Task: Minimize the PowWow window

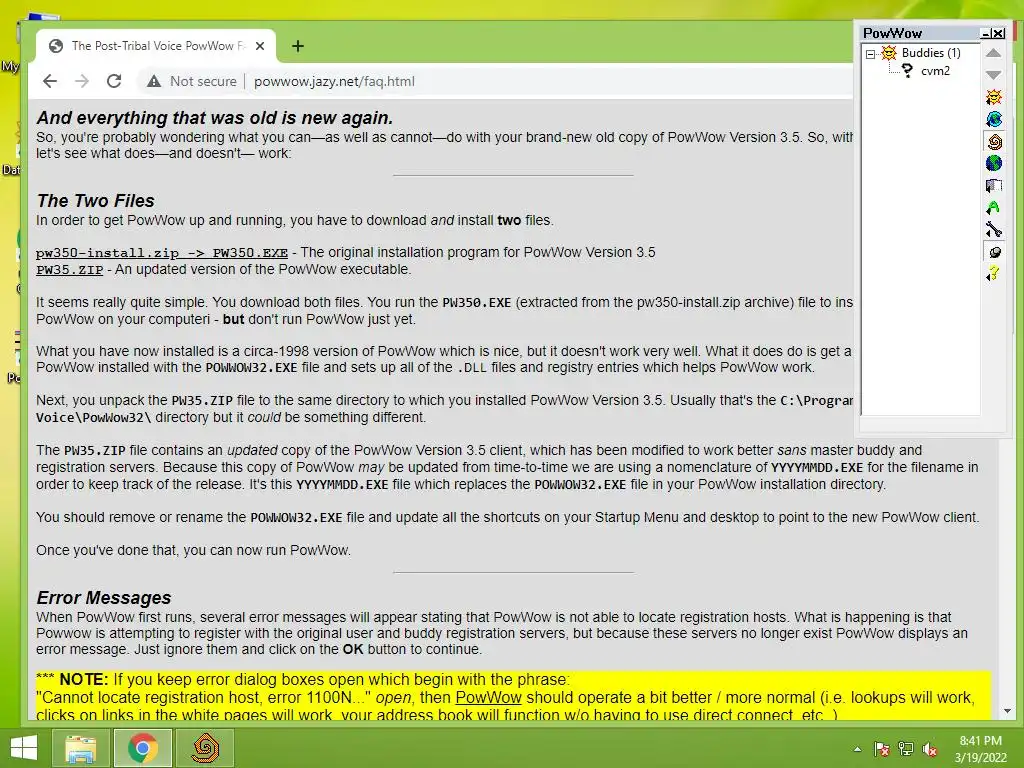Action: click(985, 33)
